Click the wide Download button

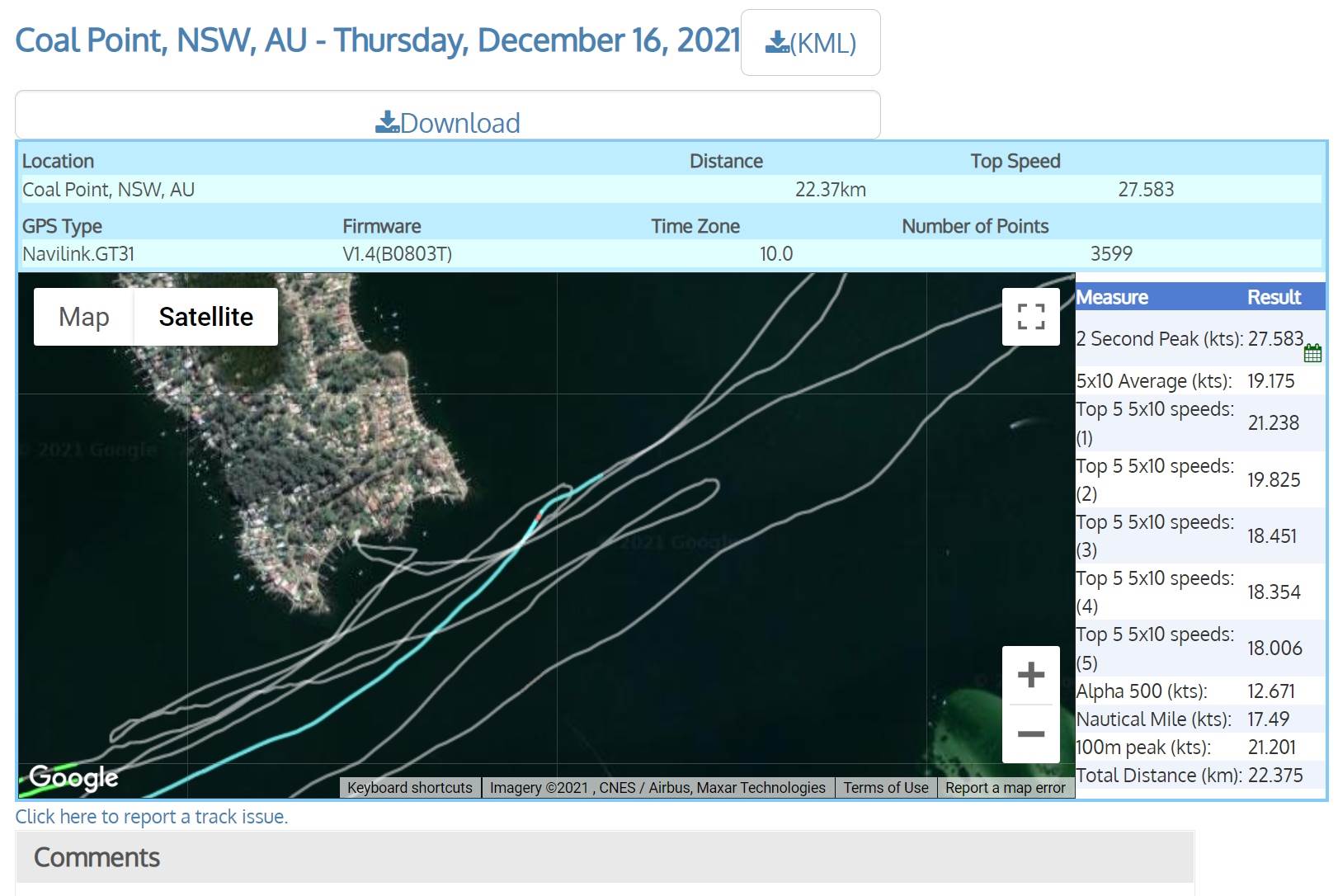tap(447, 122)
